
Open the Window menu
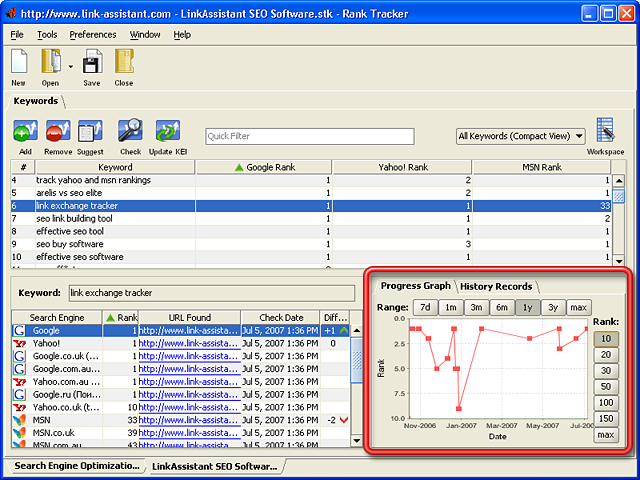click(145, 35)
